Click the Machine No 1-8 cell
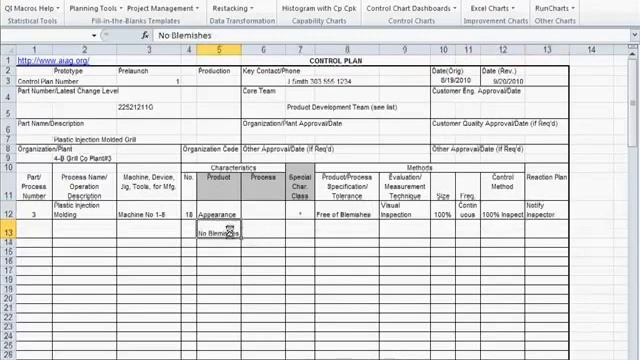Viewport: 640px width, 360px height. (x=149, y=210)
